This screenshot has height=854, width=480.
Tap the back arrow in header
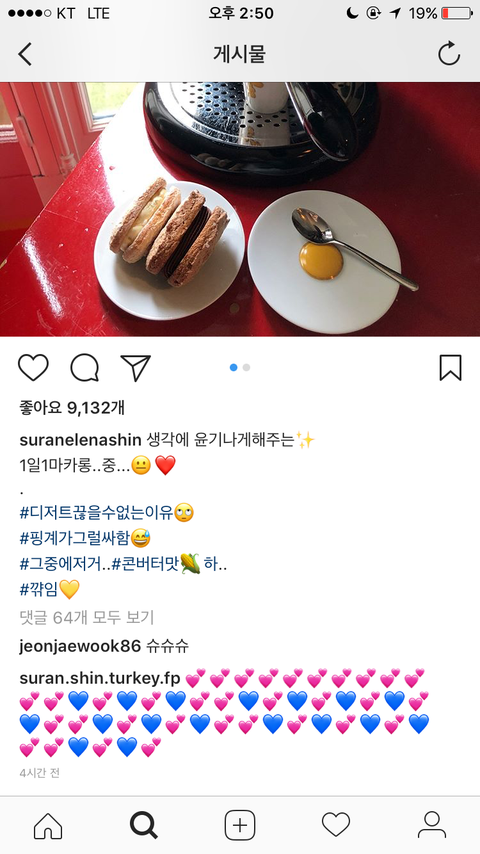pos(25,54)
